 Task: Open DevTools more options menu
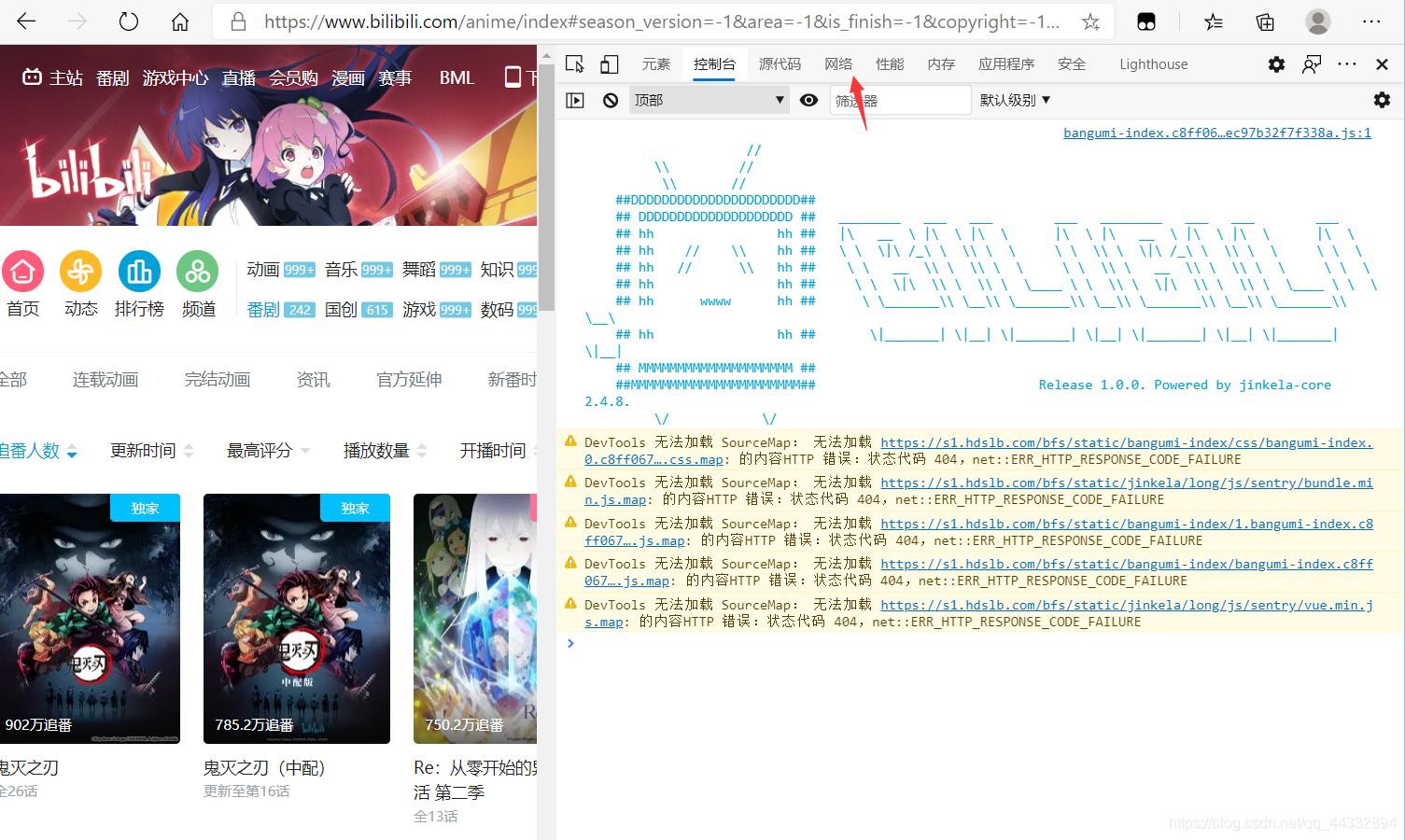[x=1347, y=64]
